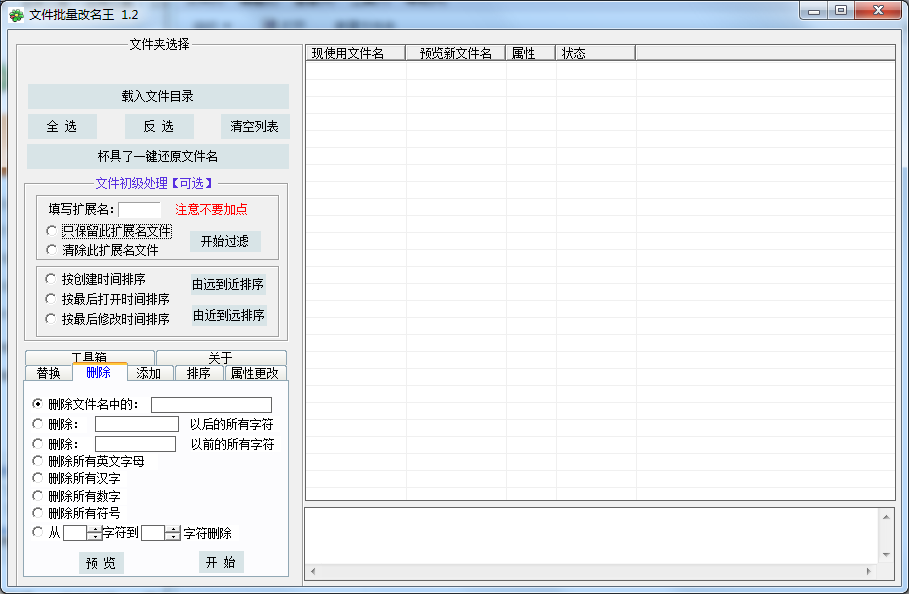
Task: Open the 关于 tab
Action: (x=221, y=357)
